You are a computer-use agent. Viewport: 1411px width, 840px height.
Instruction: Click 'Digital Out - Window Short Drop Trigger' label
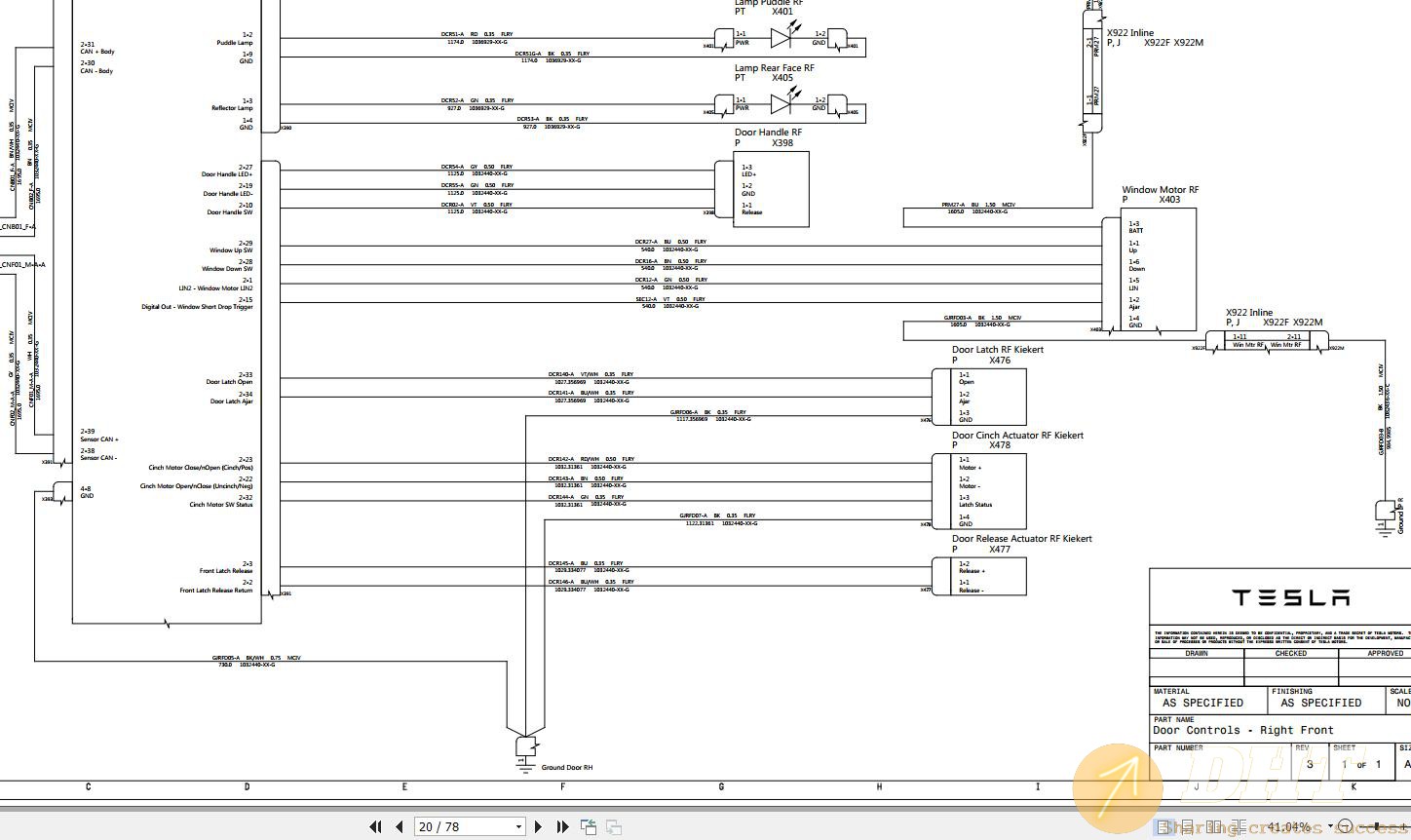click(x=197, y=307)
